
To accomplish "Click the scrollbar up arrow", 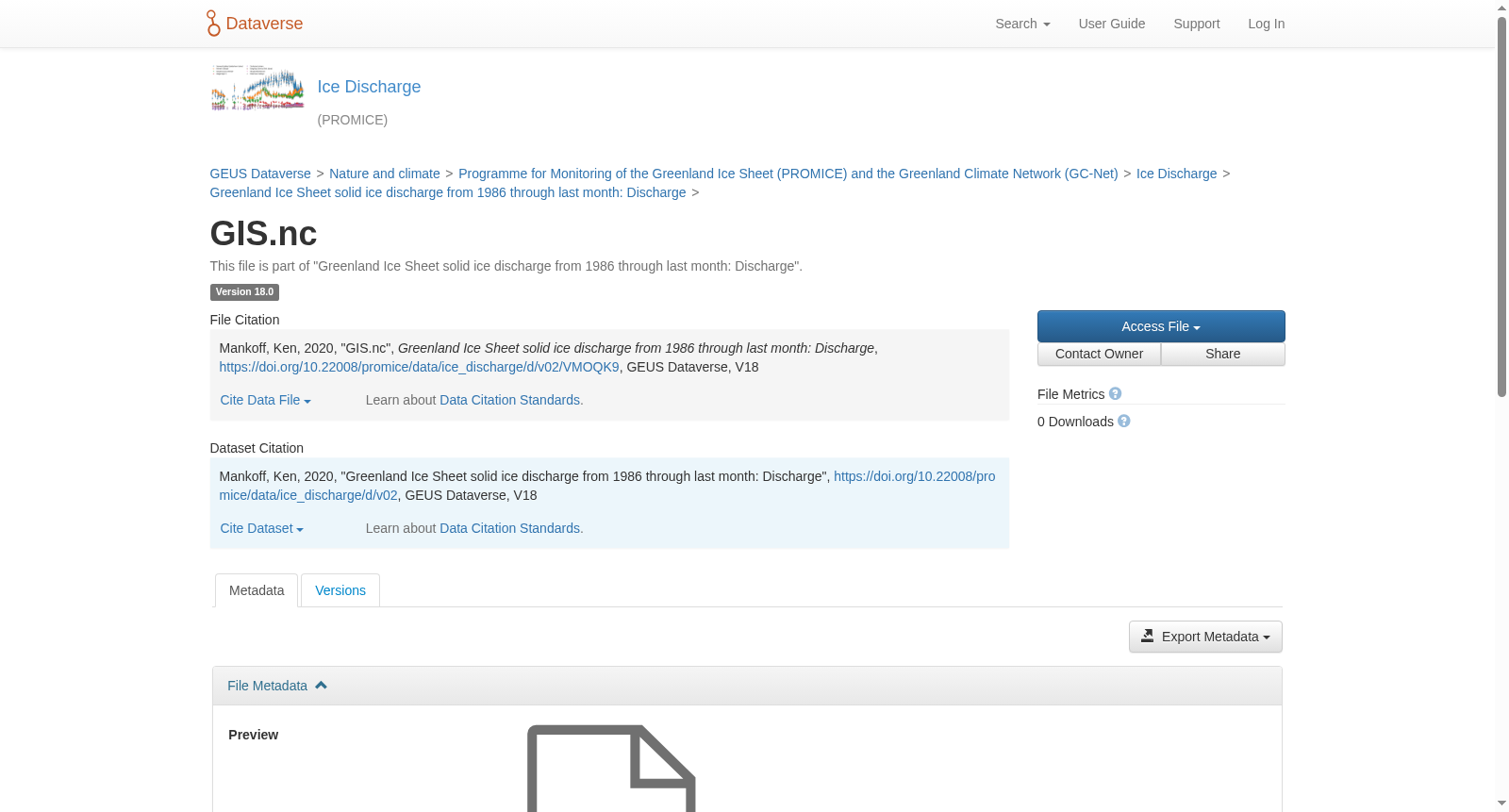I will 1501,8.
